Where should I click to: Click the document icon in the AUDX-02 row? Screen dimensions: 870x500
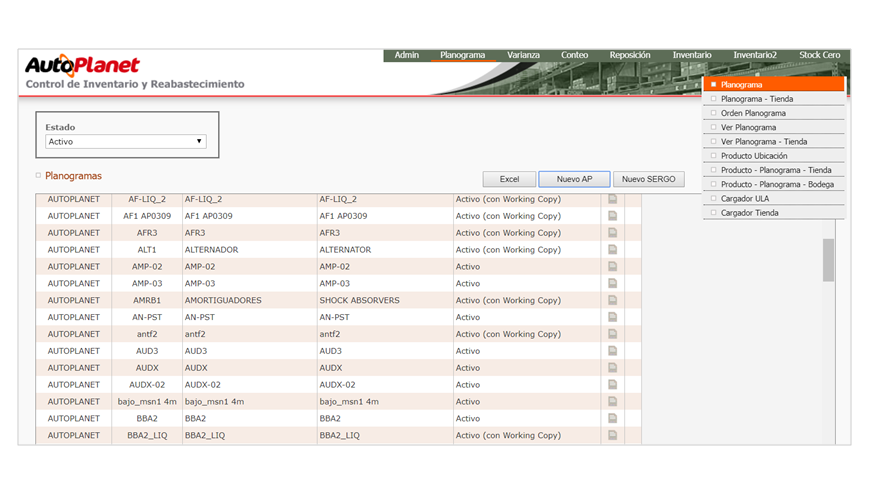click(612, 385)
